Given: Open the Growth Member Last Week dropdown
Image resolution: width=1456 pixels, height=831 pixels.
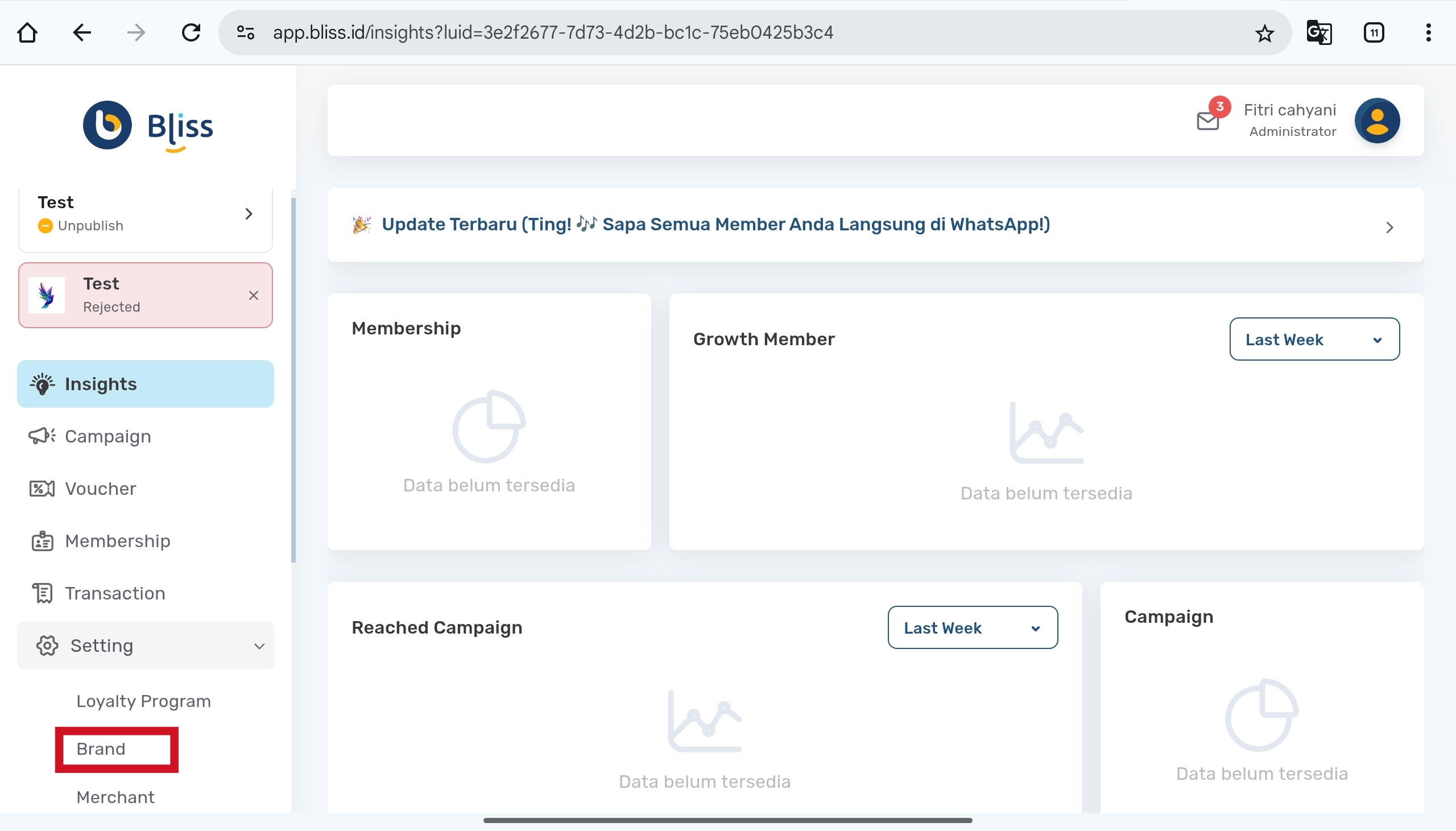Looking at the screenshot, I should pyautogui.click(x=1314, y=340).
